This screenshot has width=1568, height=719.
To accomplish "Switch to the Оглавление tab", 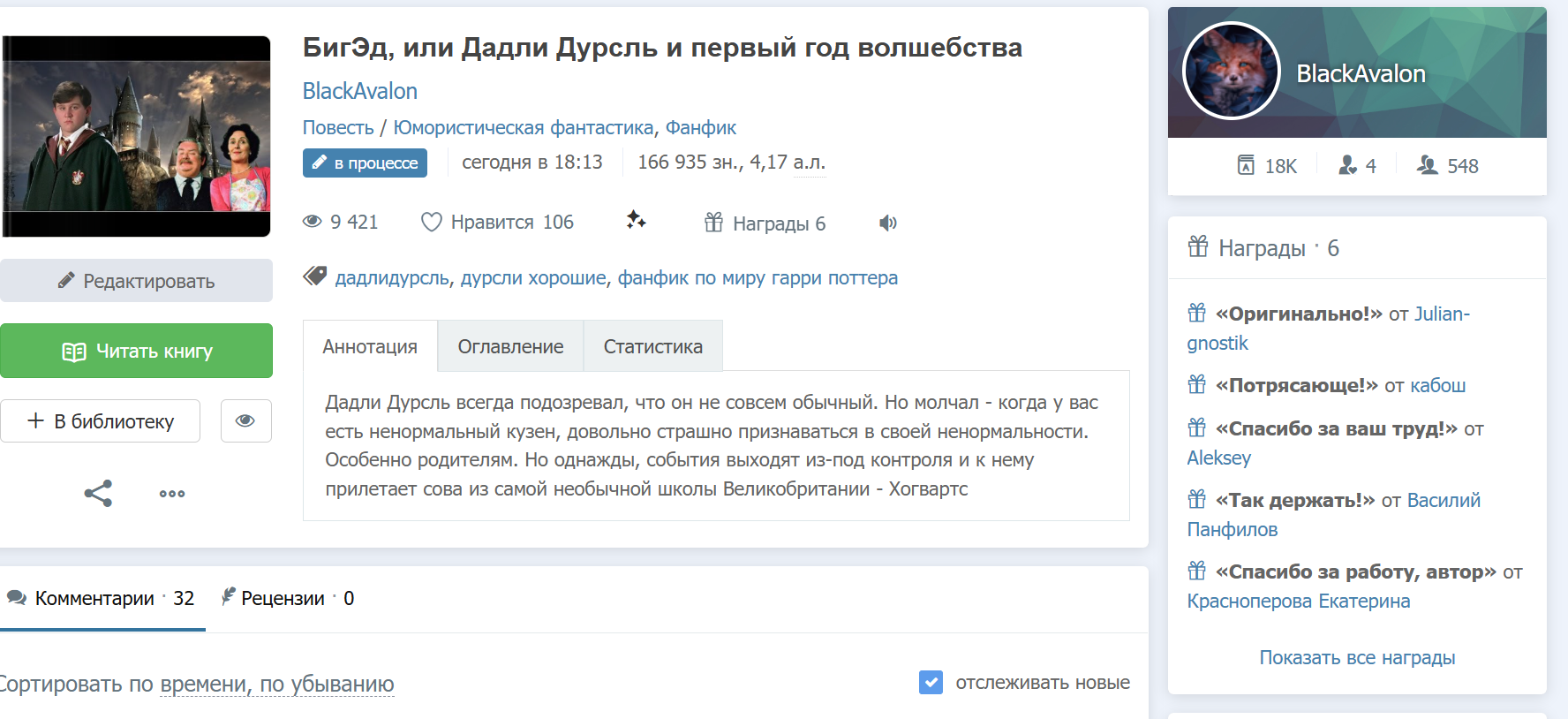I will pyautogui.click(x=510, y=346).
